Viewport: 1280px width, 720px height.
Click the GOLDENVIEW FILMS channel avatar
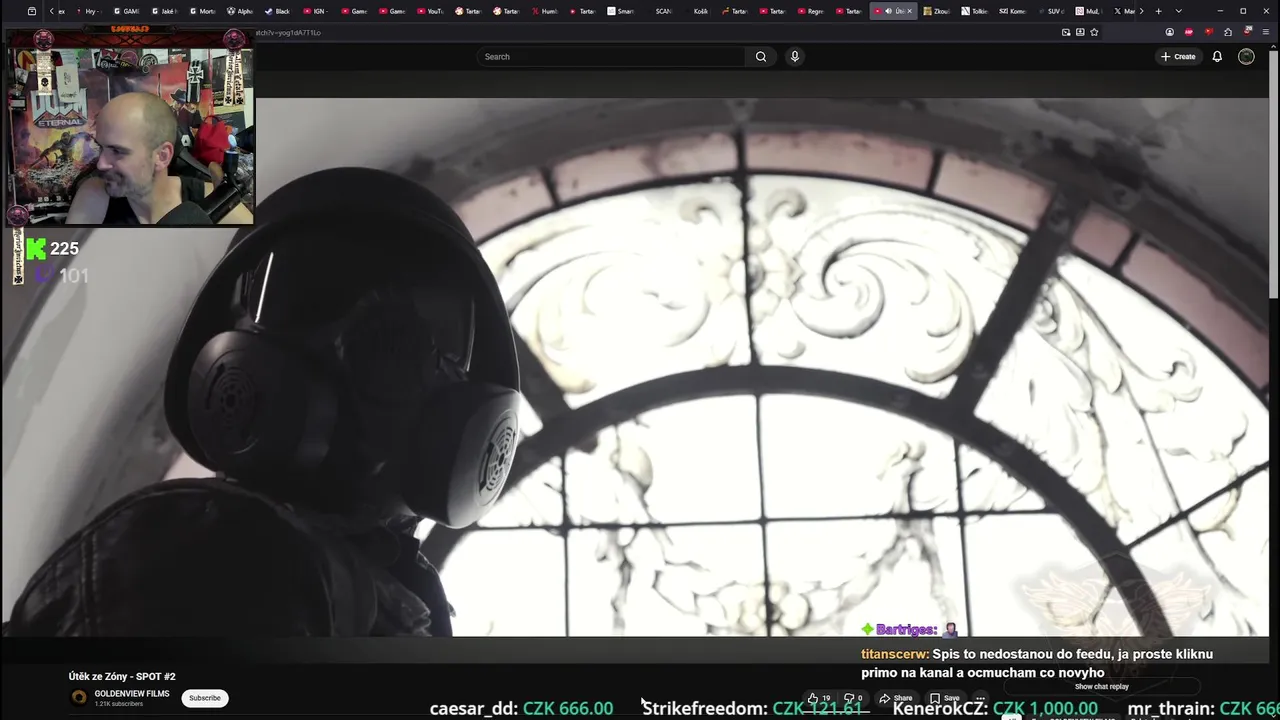pyautogui.click(x=79, y=698)
